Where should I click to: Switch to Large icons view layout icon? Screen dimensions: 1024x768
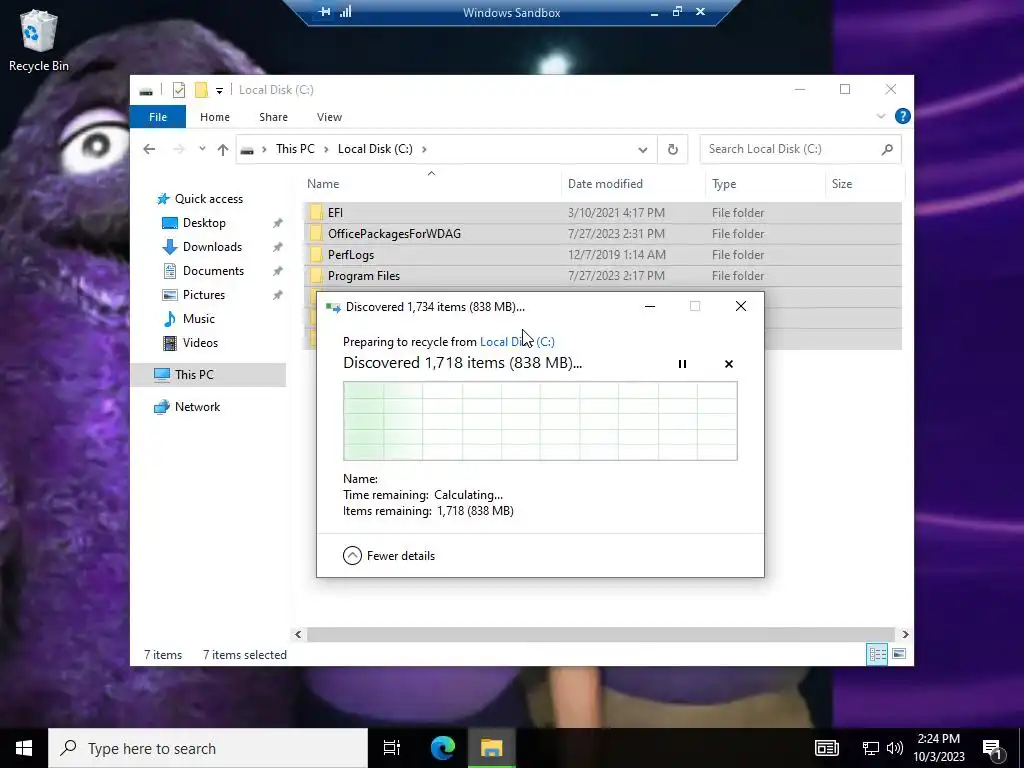899,654
